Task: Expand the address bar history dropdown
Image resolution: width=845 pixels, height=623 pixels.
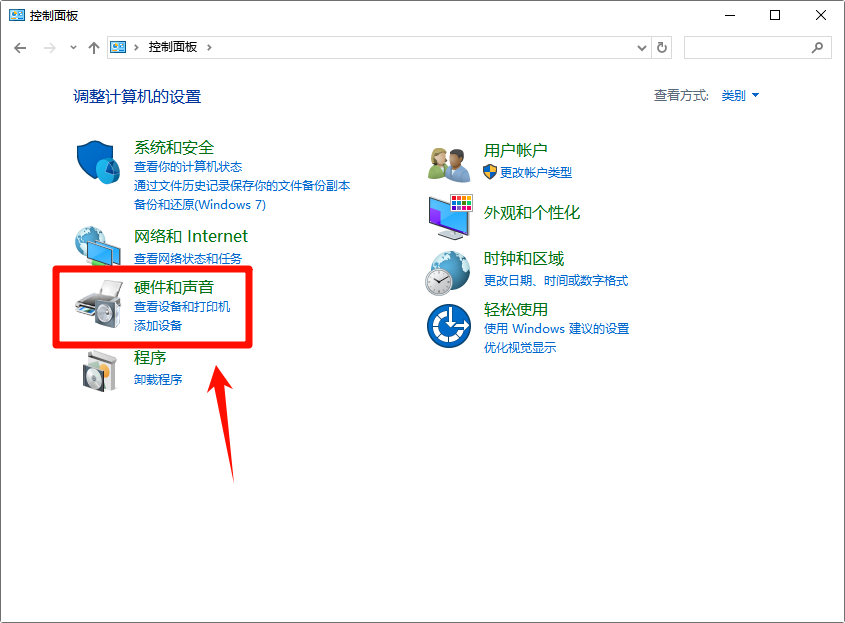Action: [x=642, y=48]
